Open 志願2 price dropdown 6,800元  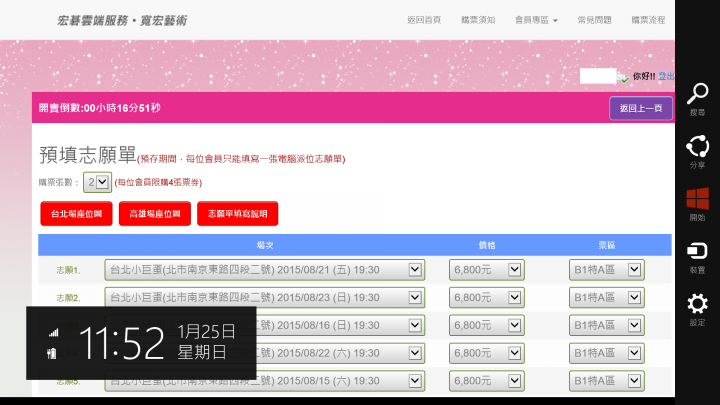click(487, 298)
